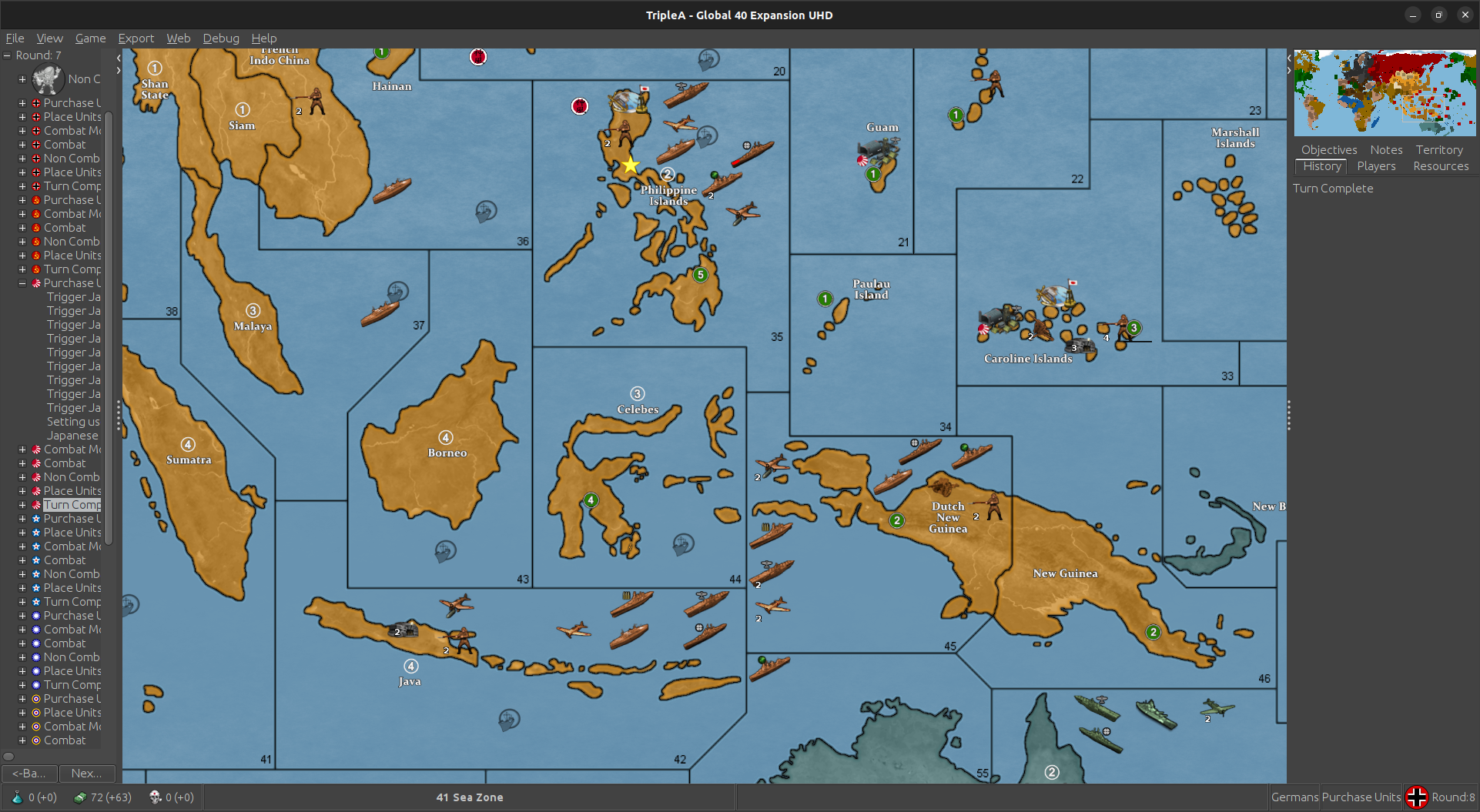Screen dimensions: 1480x812
Task: Click the world minimap thumbnail
Action: (x=1385, y=93)
